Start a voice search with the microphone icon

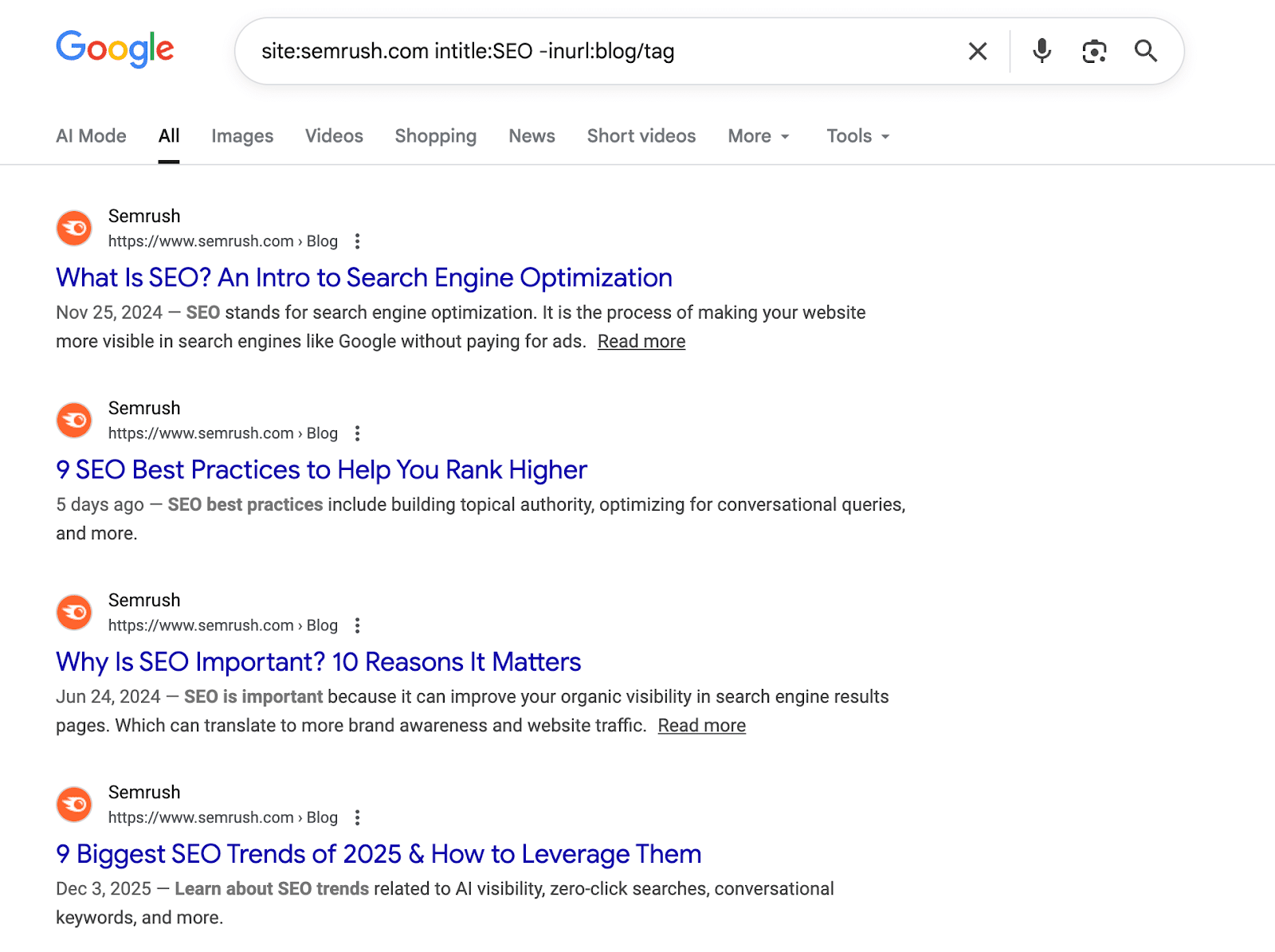coord(1040,51)
